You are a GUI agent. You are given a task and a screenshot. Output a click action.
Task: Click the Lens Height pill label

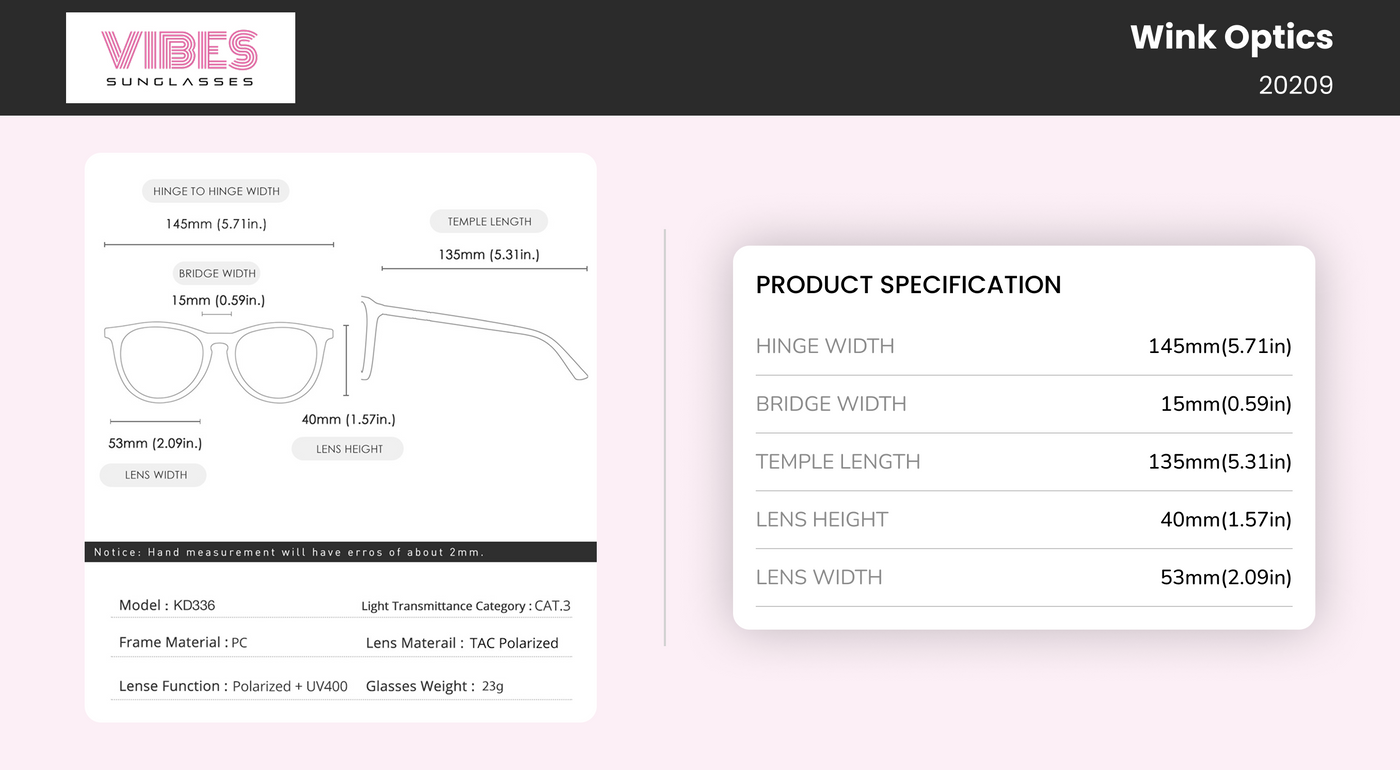click(348, 449)
